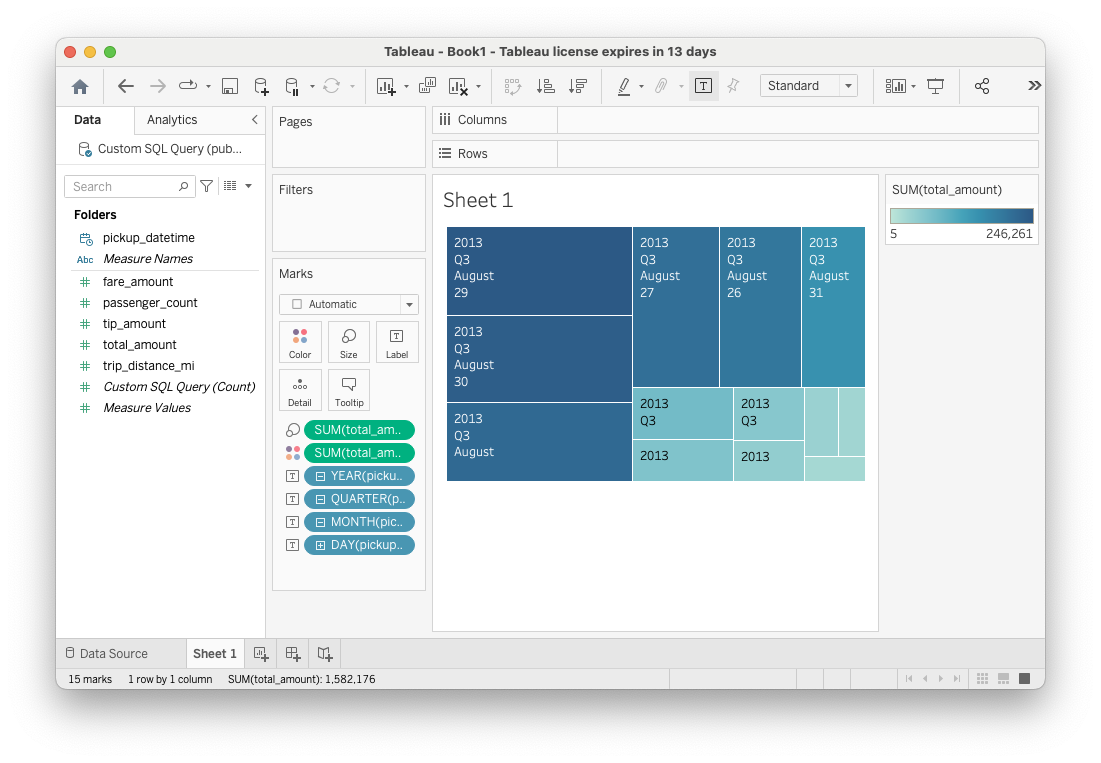Image resolution: width=1101 pixels, height=763 pixels.
Task: Click the Color button in Marks card
Action: tap(300, 342)
